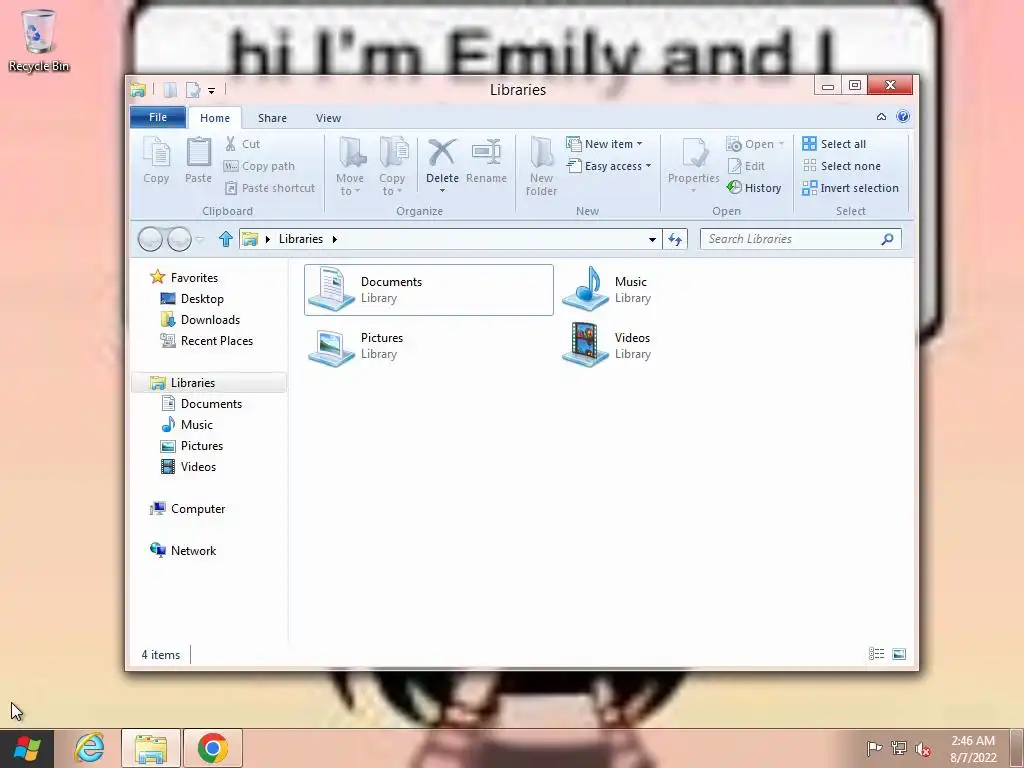The height and width of the screenshot is (768, 1024).
Task: Click Select all
Action: click(834, 144)
